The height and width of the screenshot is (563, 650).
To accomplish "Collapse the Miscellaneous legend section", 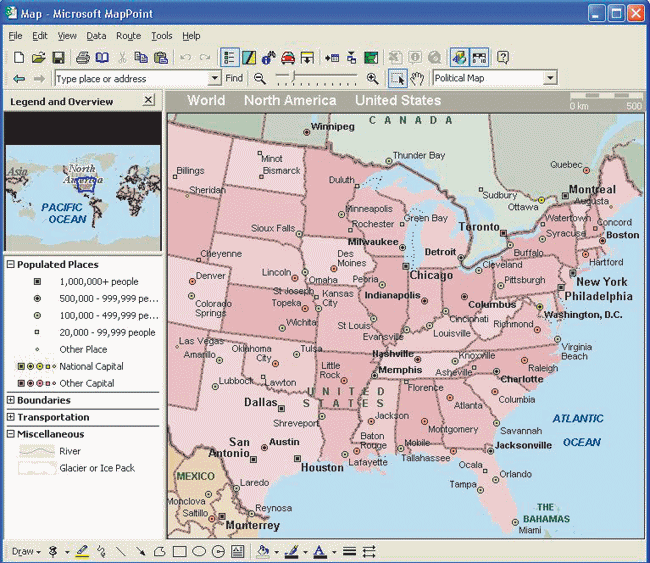I will click(10, 434).
